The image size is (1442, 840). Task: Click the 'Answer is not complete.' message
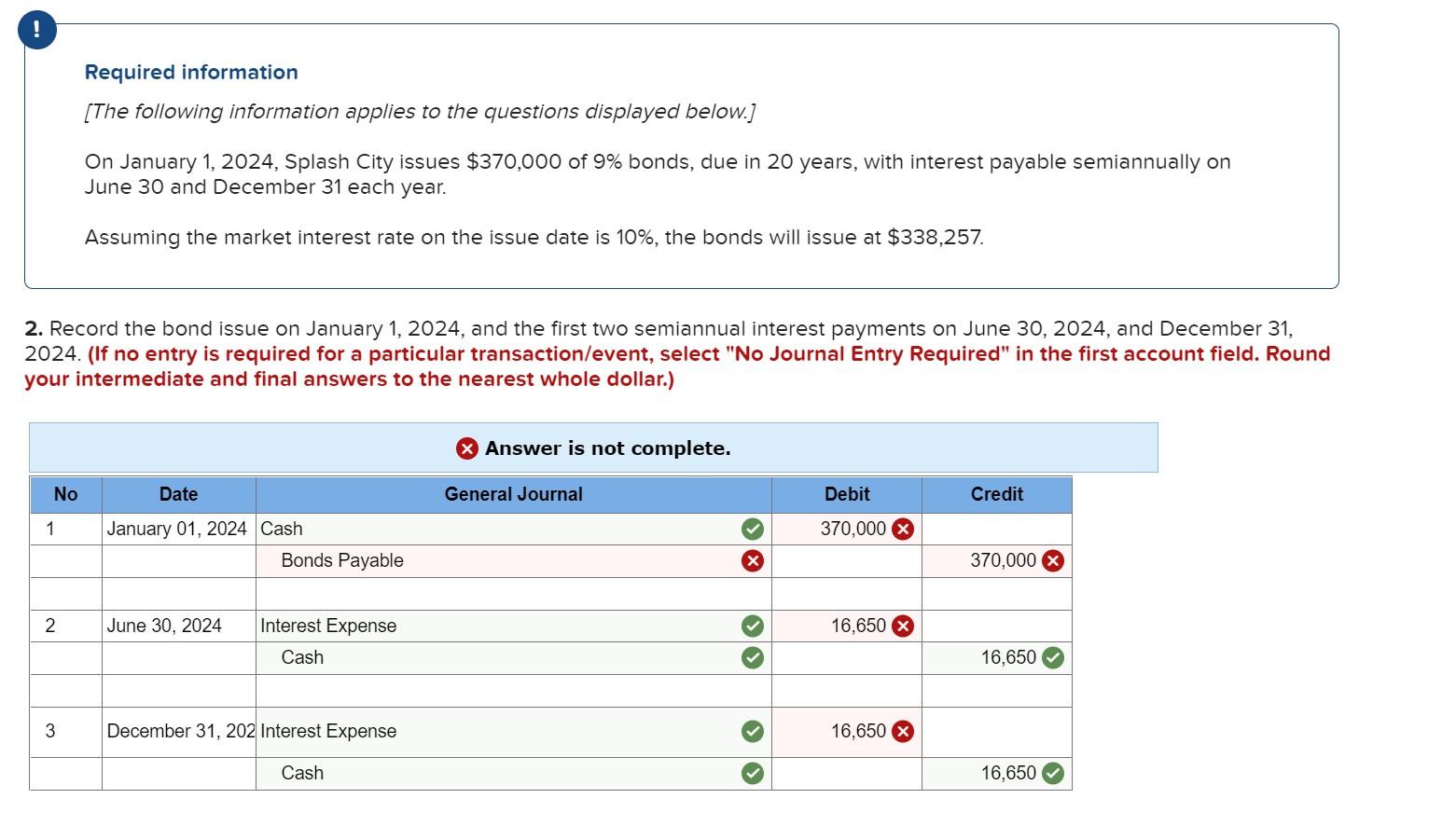coord(607,448)
